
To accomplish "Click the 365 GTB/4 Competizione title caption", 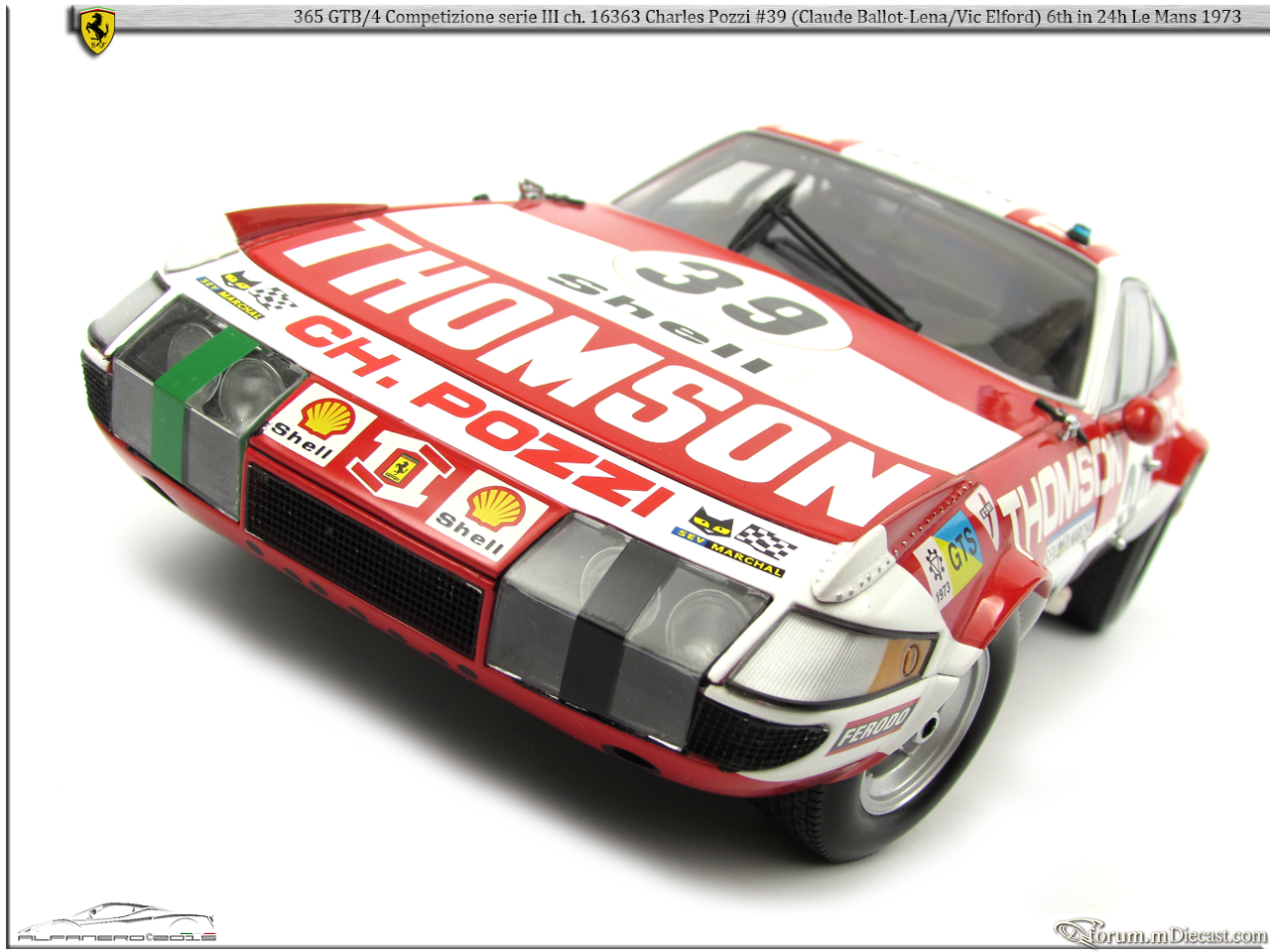I will click(x=767, y=17).
